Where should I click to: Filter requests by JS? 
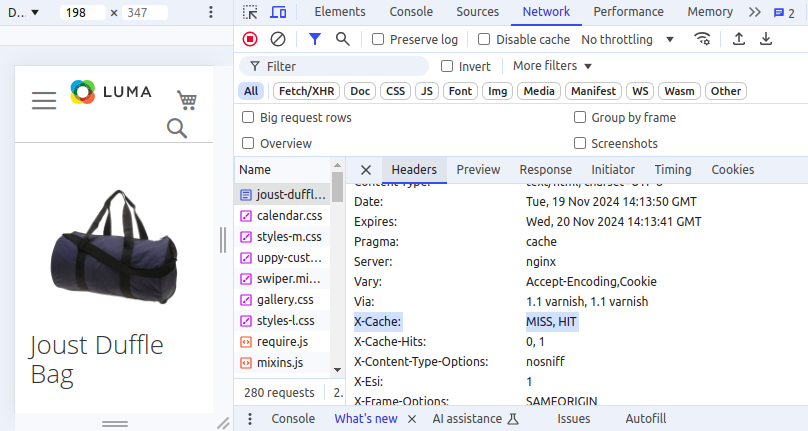pyautogui.click(x=427, y=91)
